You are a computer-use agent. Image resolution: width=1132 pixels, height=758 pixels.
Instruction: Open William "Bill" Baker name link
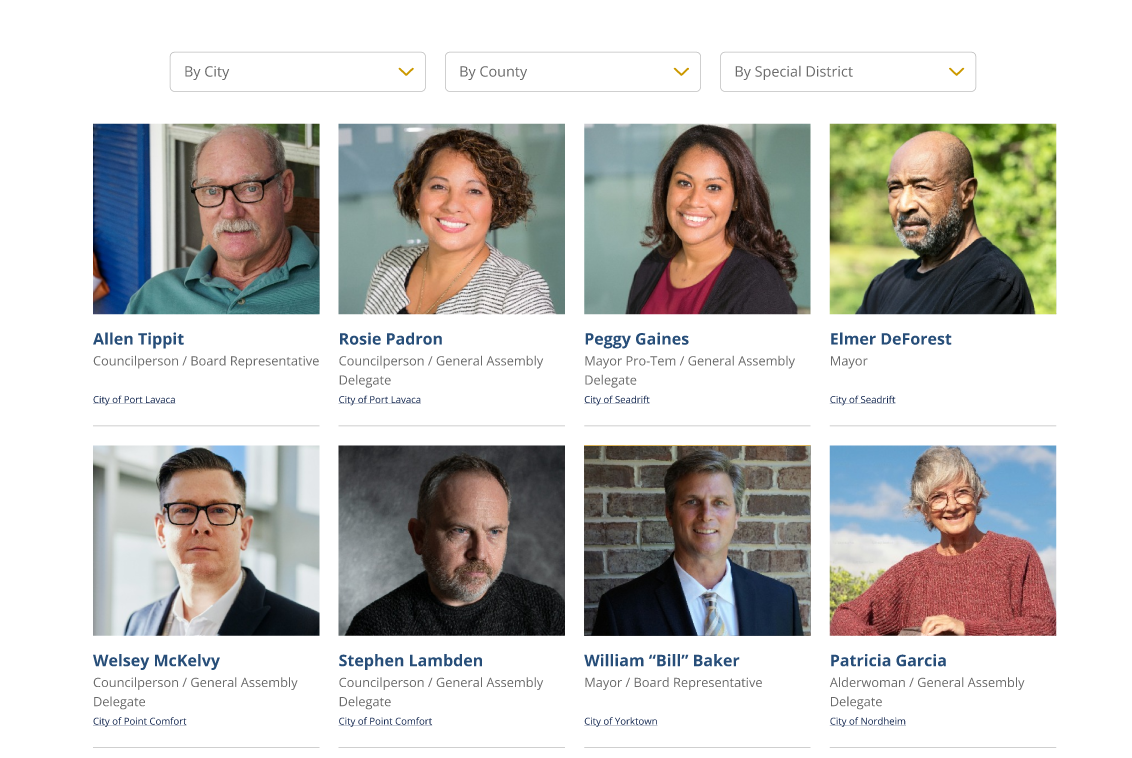pos(661,661)
